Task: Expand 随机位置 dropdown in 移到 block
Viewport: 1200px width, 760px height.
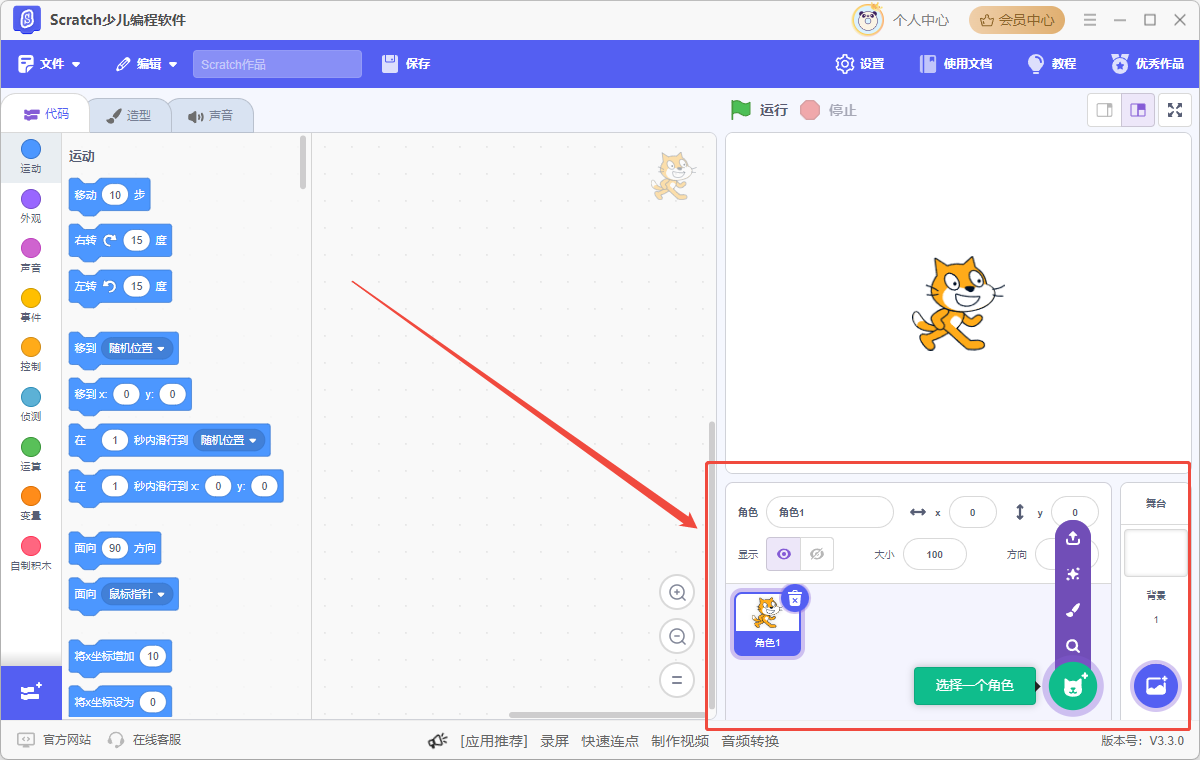Action: (138, 348)
